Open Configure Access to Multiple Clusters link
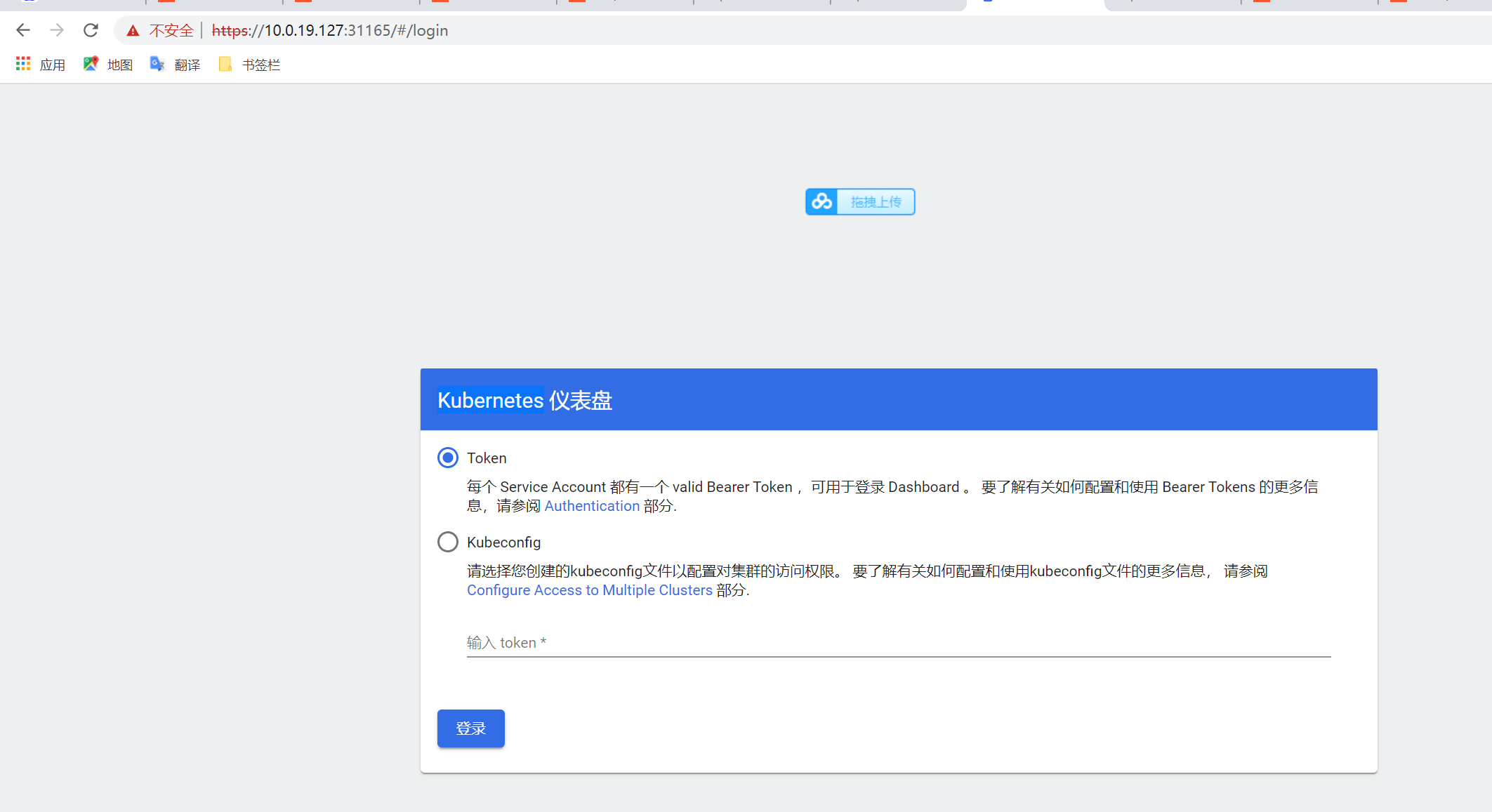 [x=590, y=590]
